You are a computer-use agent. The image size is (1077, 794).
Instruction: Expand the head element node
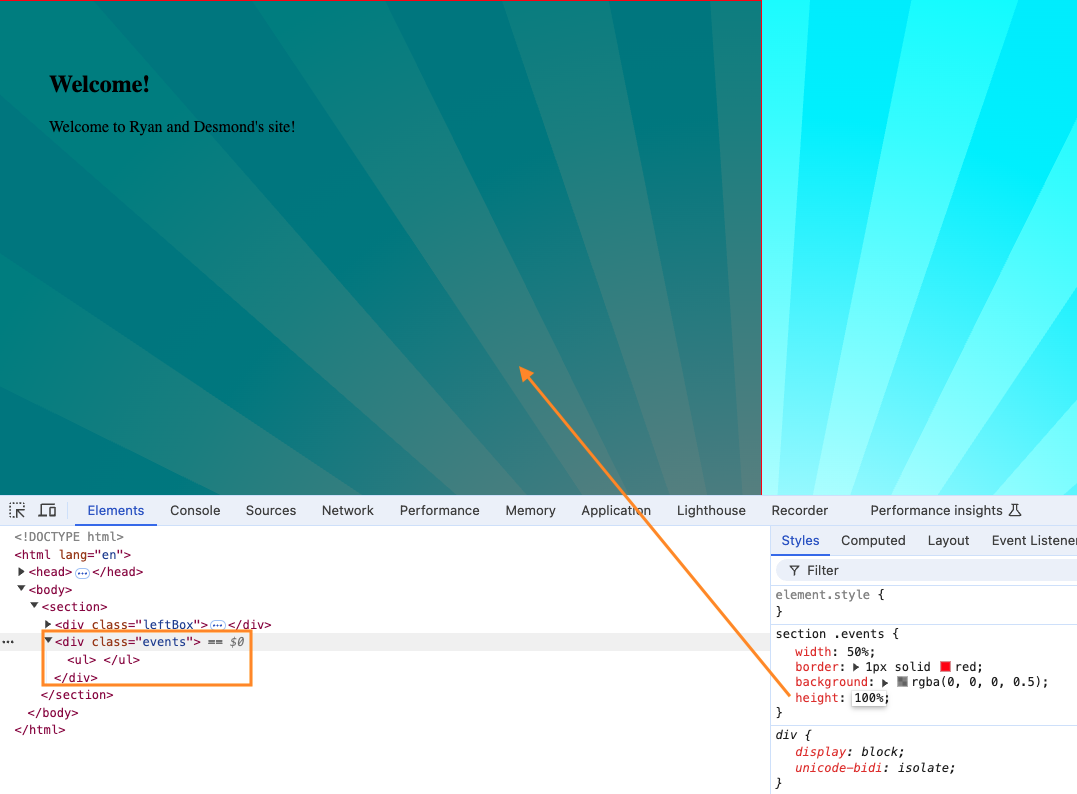[21, 571]
